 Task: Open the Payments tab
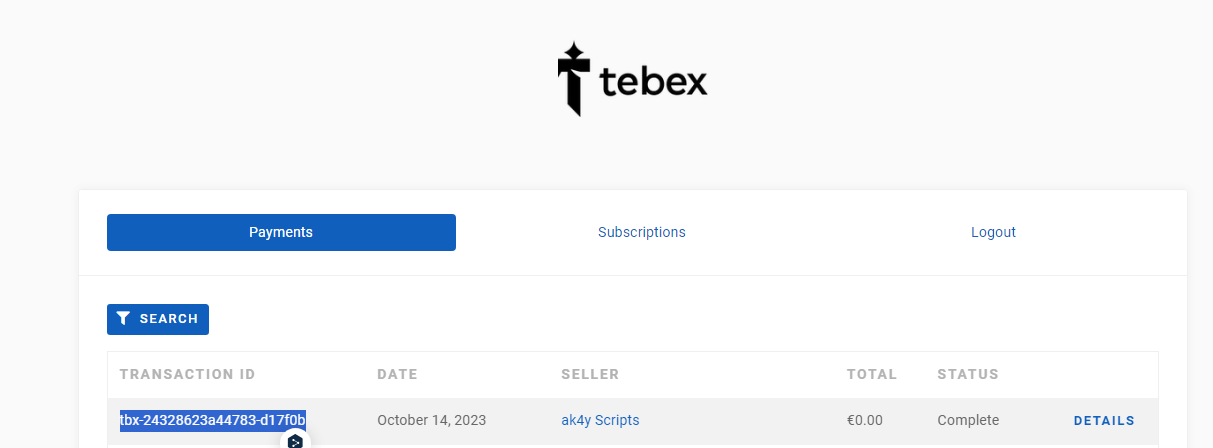point(281,232)
